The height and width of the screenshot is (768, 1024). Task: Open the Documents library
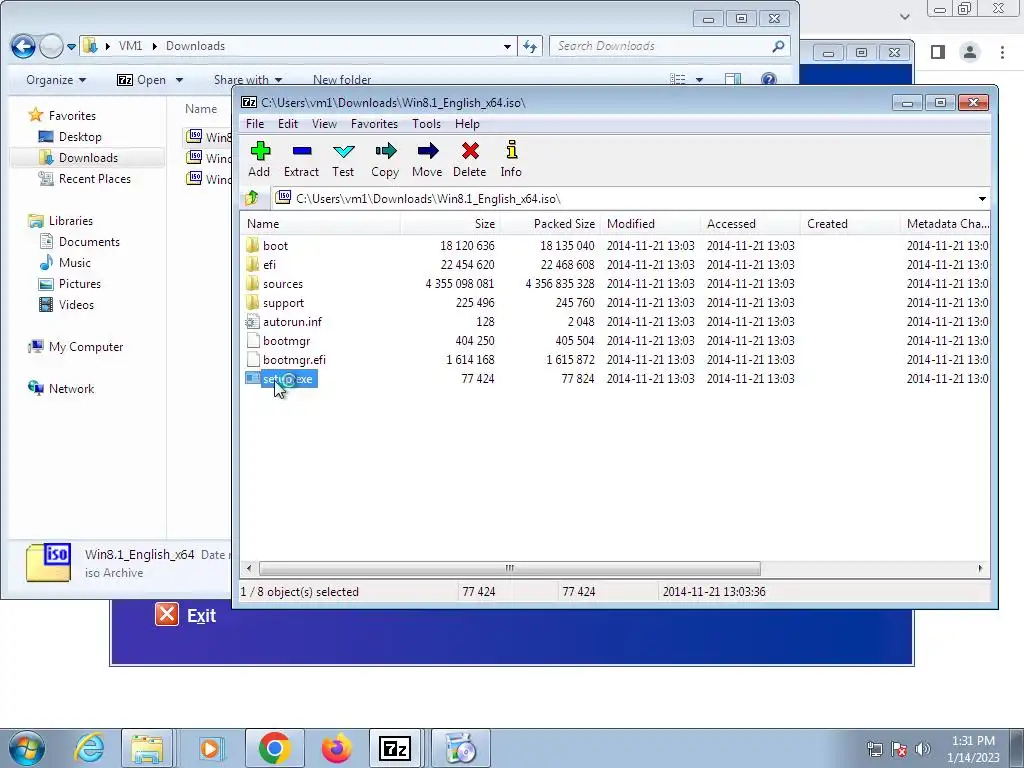point(89,242)
